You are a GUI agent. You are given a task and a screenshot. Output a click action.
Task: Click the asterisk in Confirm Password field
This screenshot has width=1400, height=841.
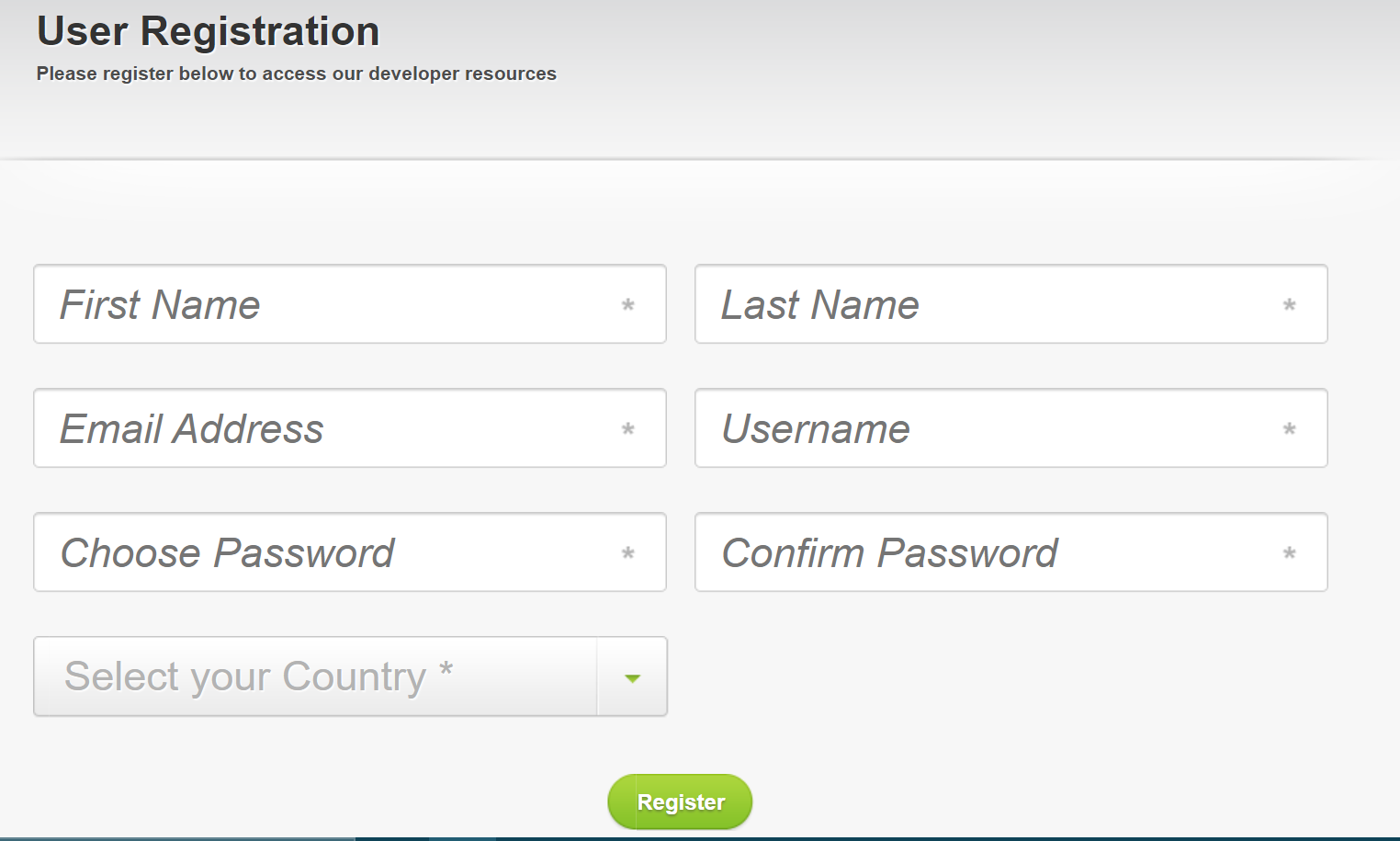coord(1290,553)
